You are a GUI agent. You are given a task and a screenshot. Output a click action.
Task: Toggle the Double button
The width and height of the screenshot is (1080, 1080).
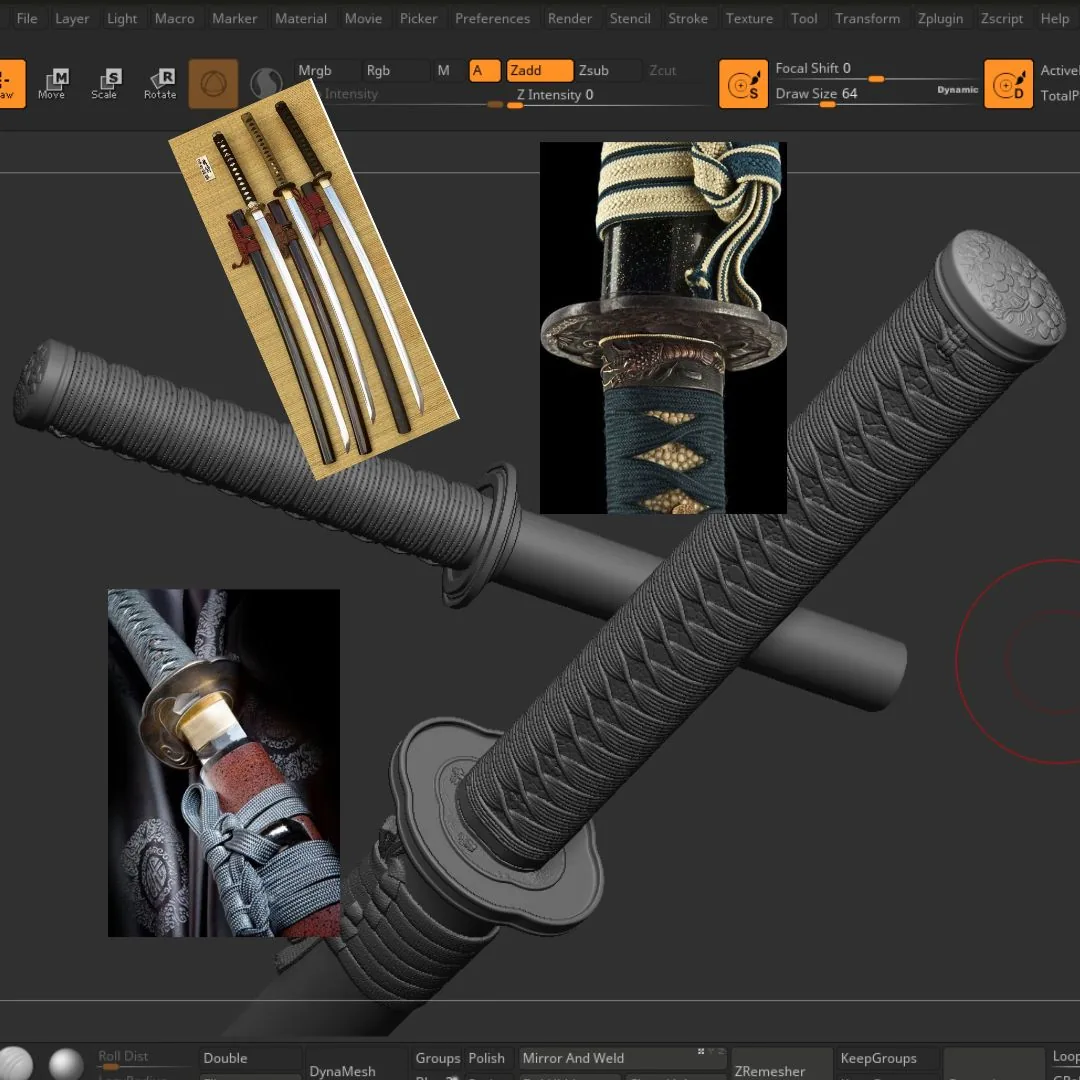point(251,1059)
